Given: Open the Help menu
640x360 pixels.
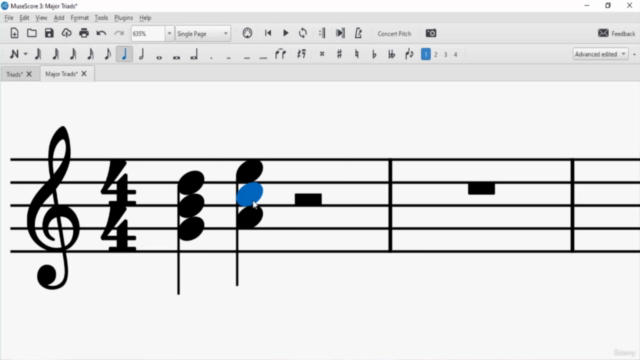Looking at the screenshot, I should 145,18.
